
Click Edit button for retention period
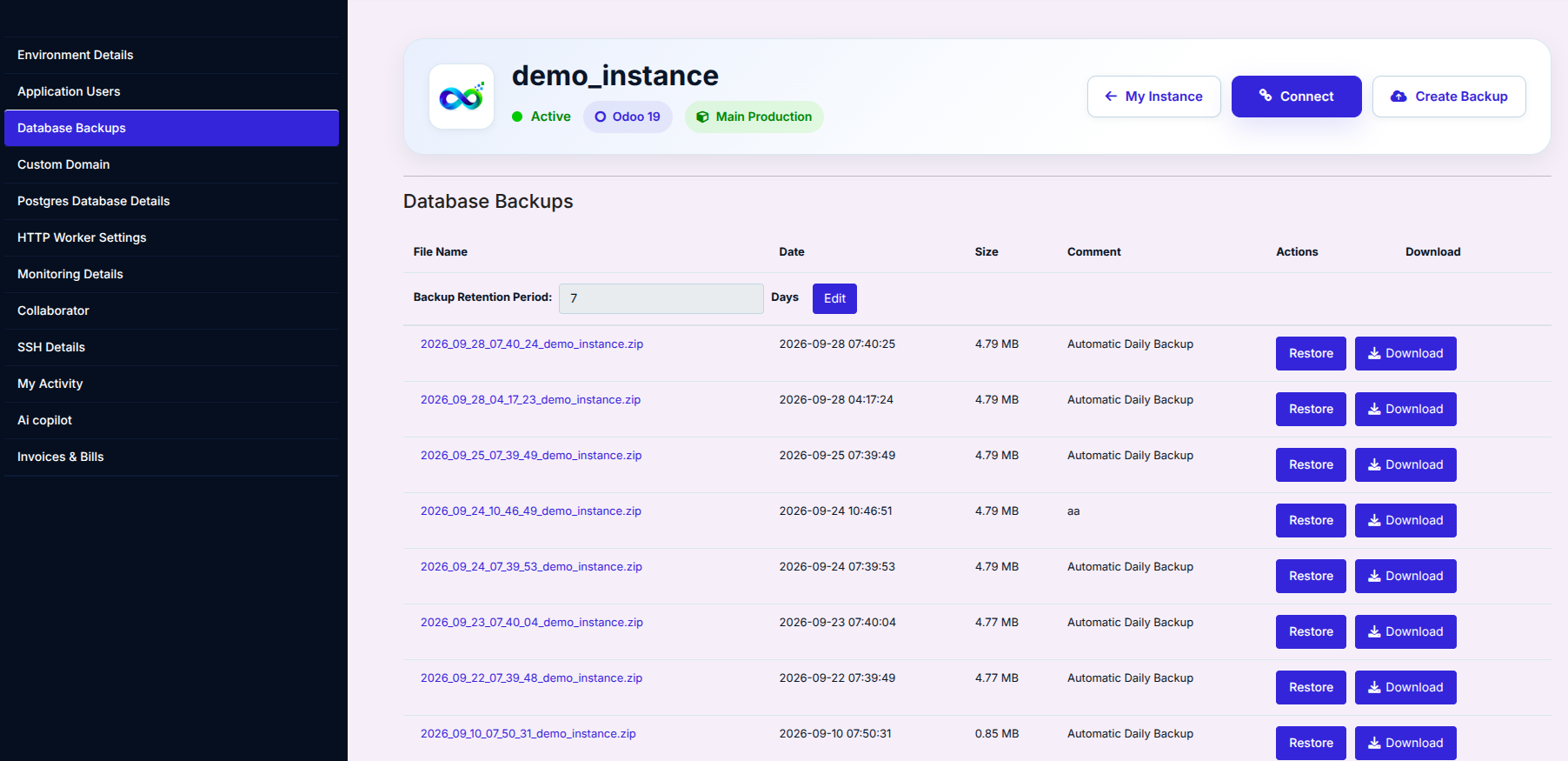[834, 298]
